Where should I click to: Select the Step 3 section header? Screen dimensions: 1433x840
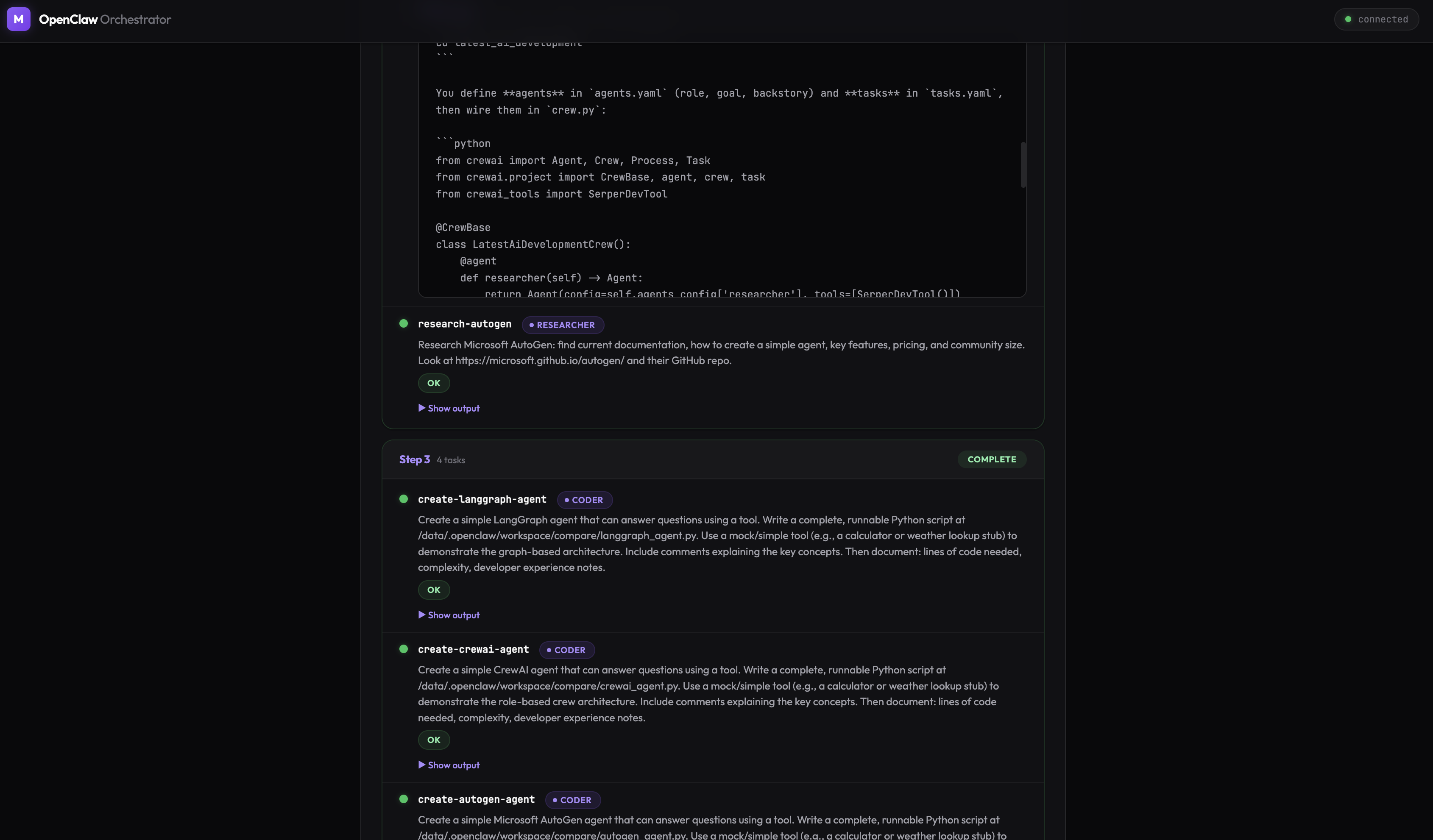tap(414, 459)
